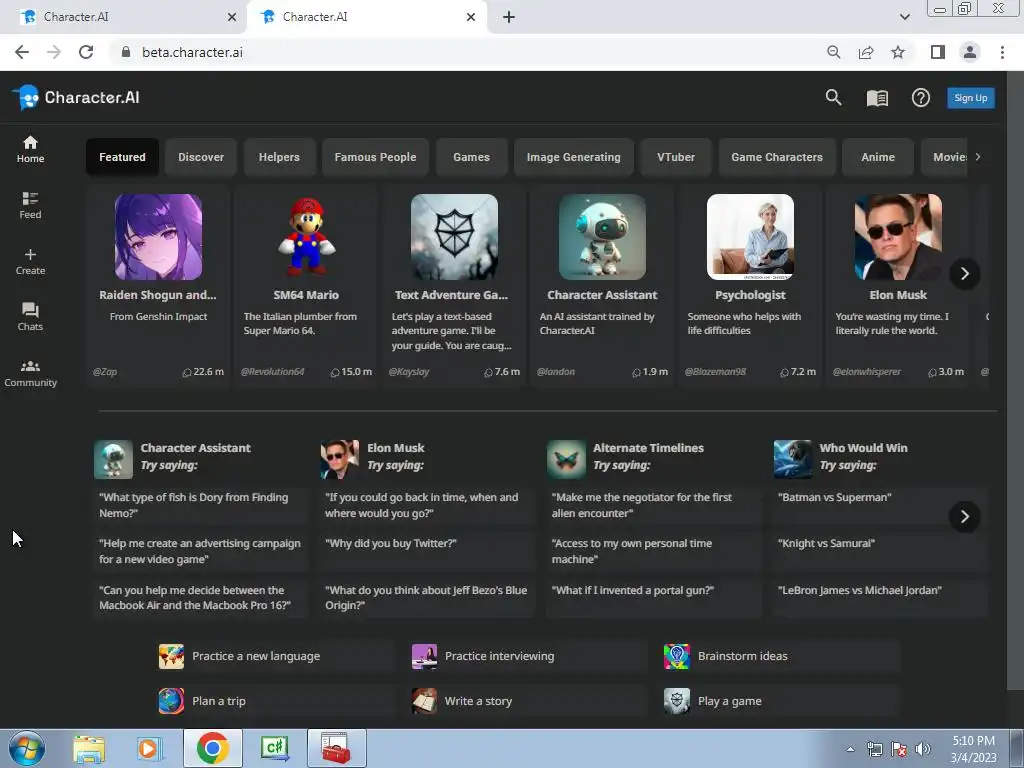Switch to the Anime tab
The image size is (1024, 768).
tap(878, 157)
